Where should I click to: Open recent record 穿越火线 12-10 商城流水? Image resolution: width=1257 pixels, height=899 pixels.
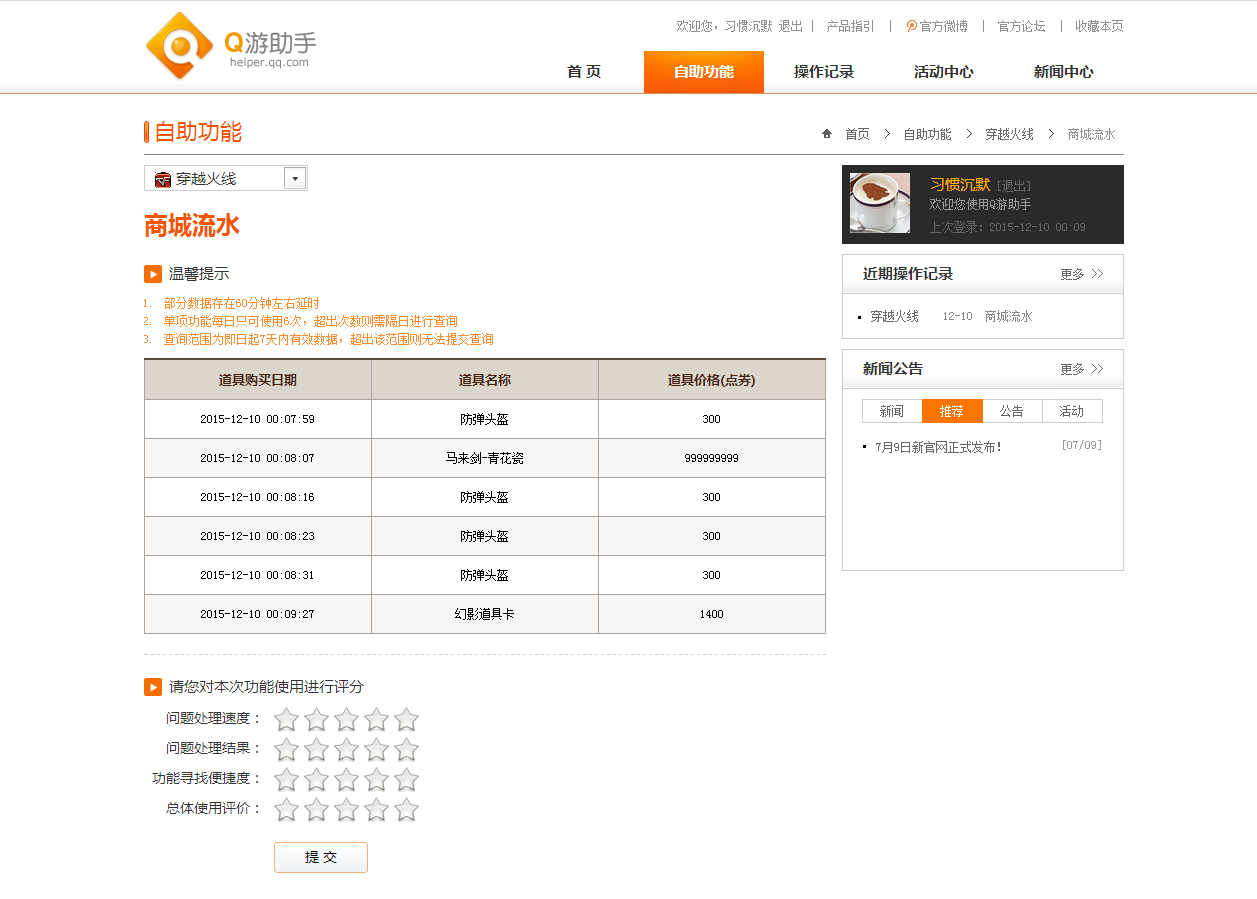point(951,316)
